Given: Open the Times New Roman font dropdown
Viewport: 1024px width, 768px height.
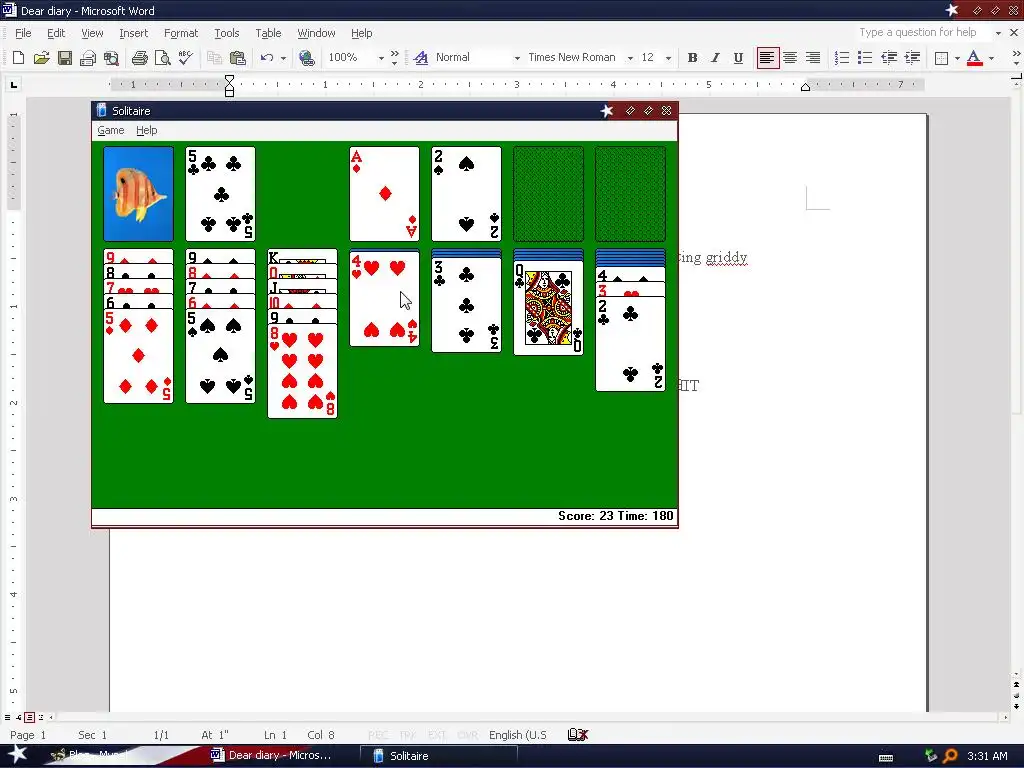Looking at the screenshot, I should [x=630, y=58].
